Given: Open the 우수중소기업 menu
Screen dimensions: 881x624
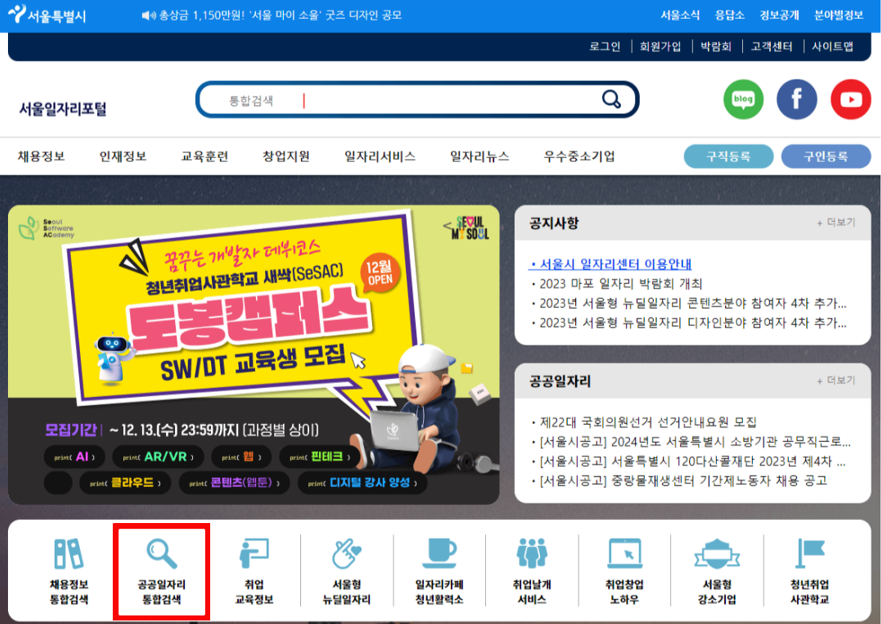Looking at the screenshot, I should (x=579, y=156).
